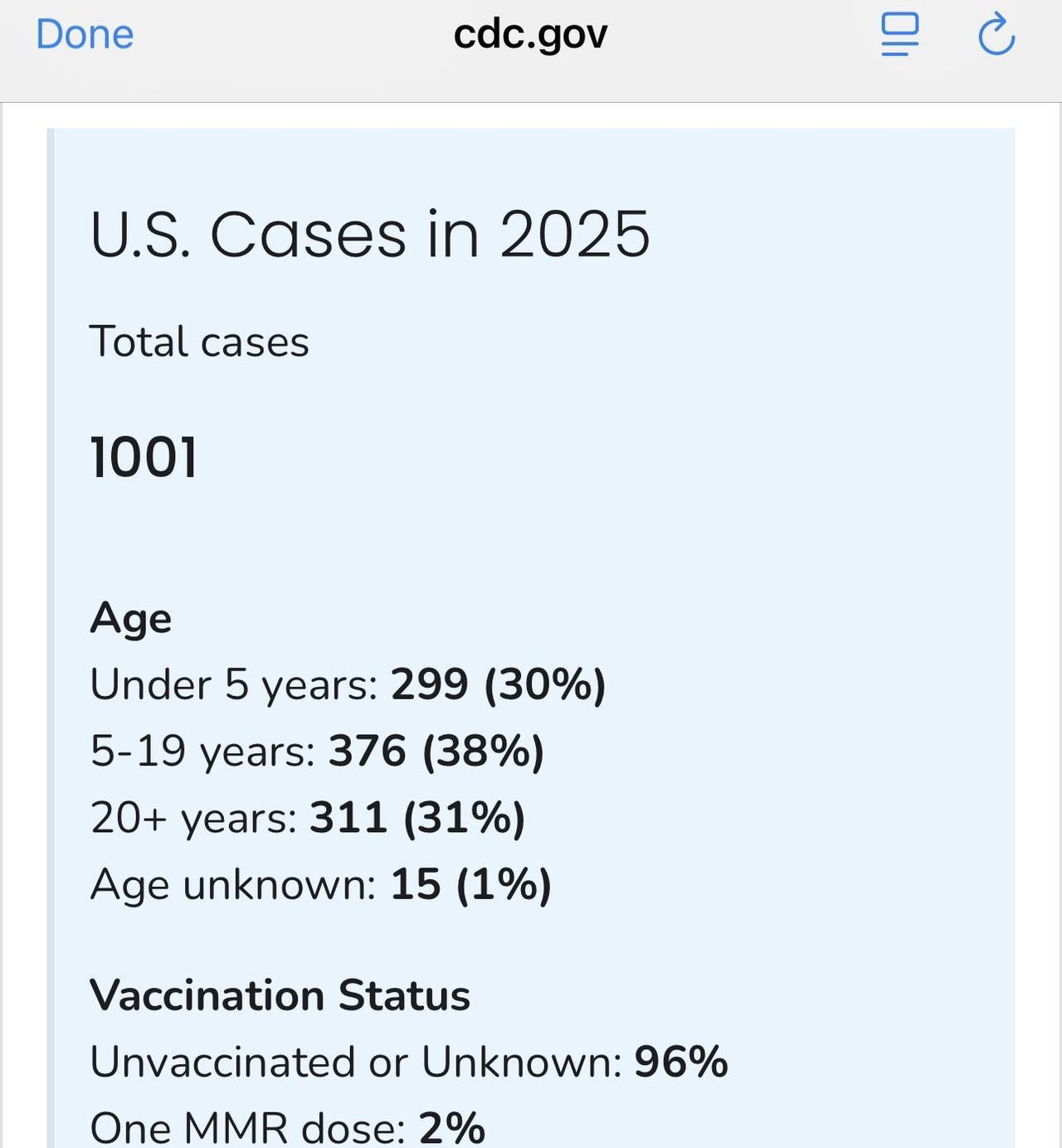Tap the 1001 total case count
The image size is (1062, 1148).
tap(144, 457)
